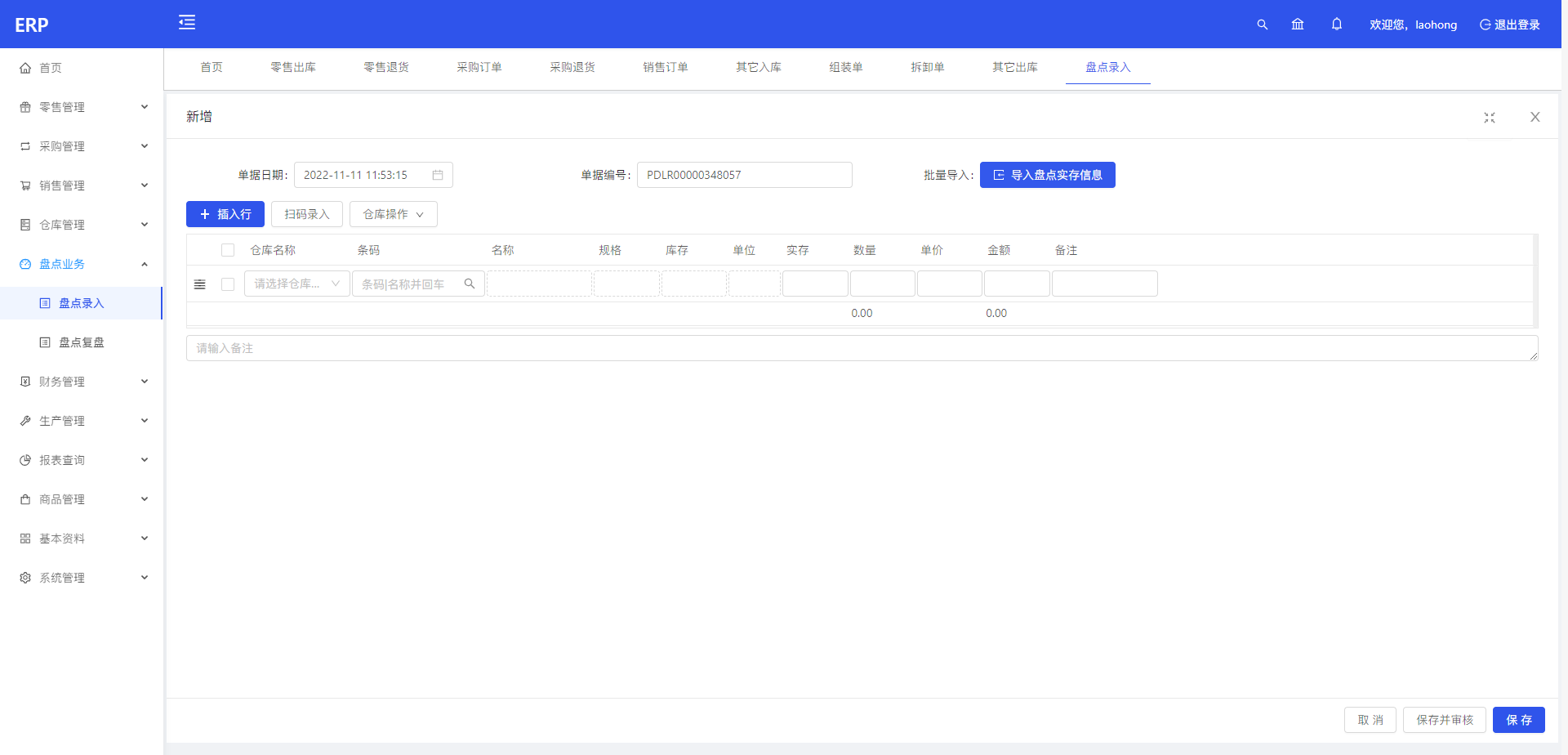Click the logout icon before 退出登录

[x=1486, y=25]
